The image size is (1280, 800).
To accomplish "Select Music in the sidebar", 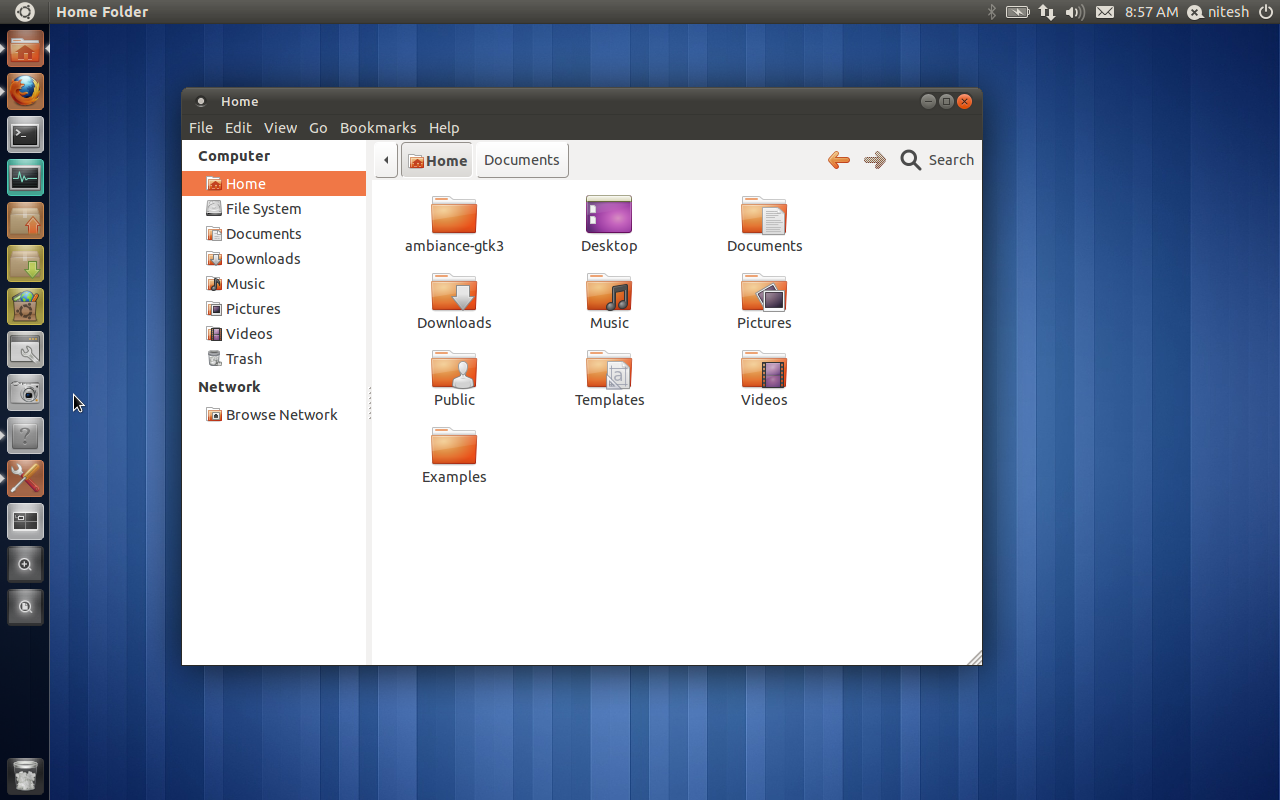I will click(x=244, y=283).
